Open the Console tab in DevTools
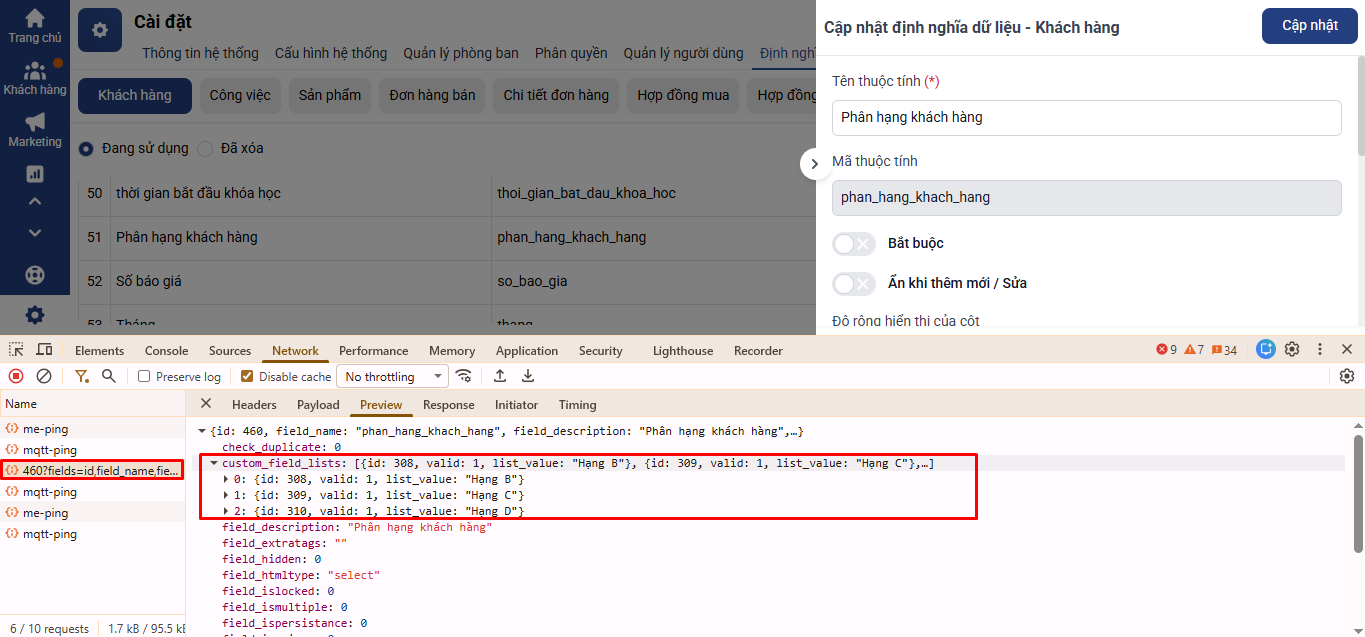1365x637 pixels. click(166, 351)
